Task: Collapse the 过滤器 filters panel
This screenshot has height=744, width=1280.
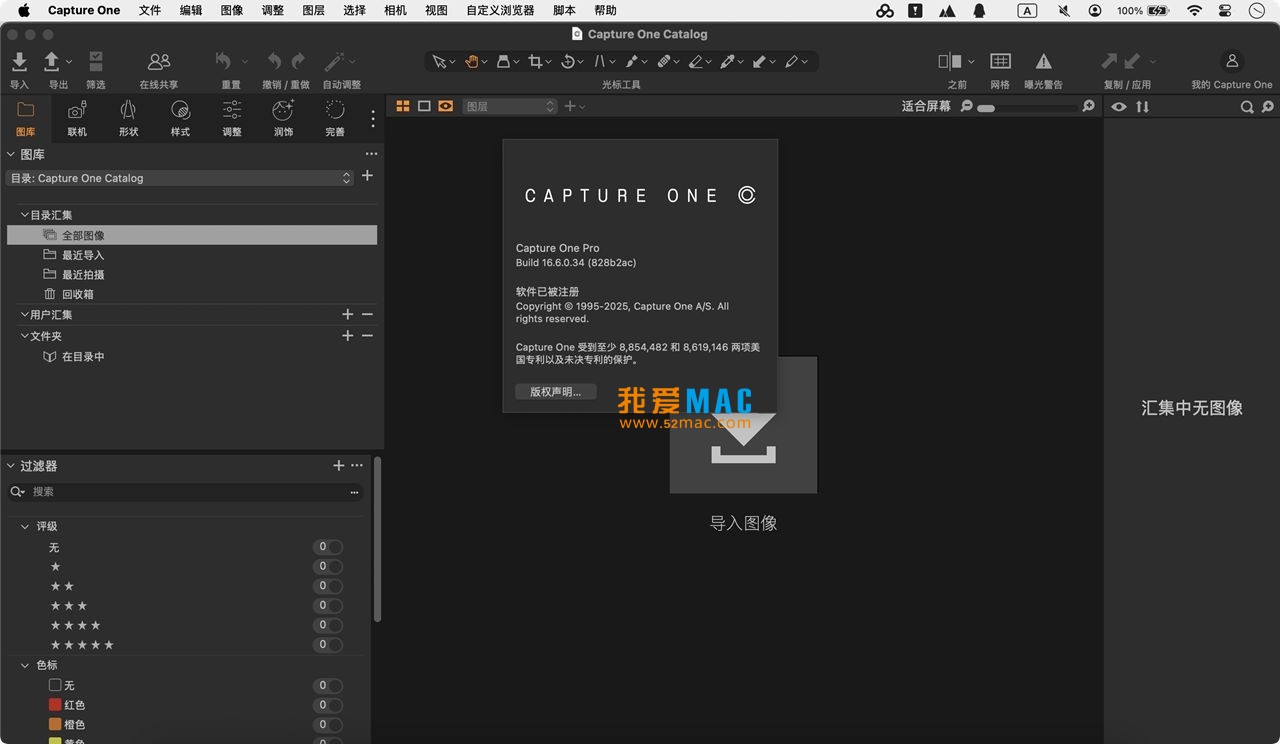Action: [x=11, y=466]
